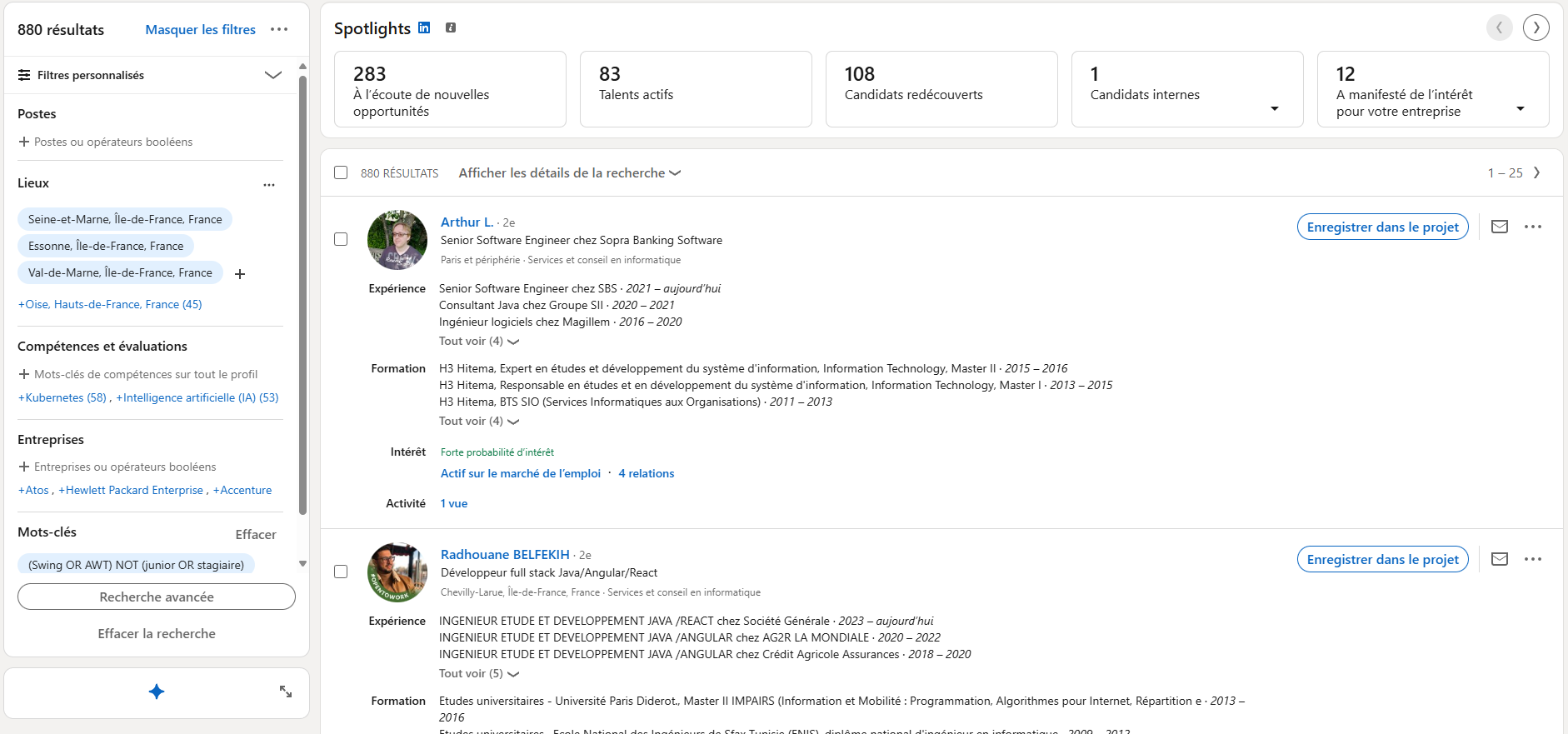The width and height of the screenshot is (1568, 734).
Task: Go to previous Spotlights cards
Action: tap(1499, 27)
